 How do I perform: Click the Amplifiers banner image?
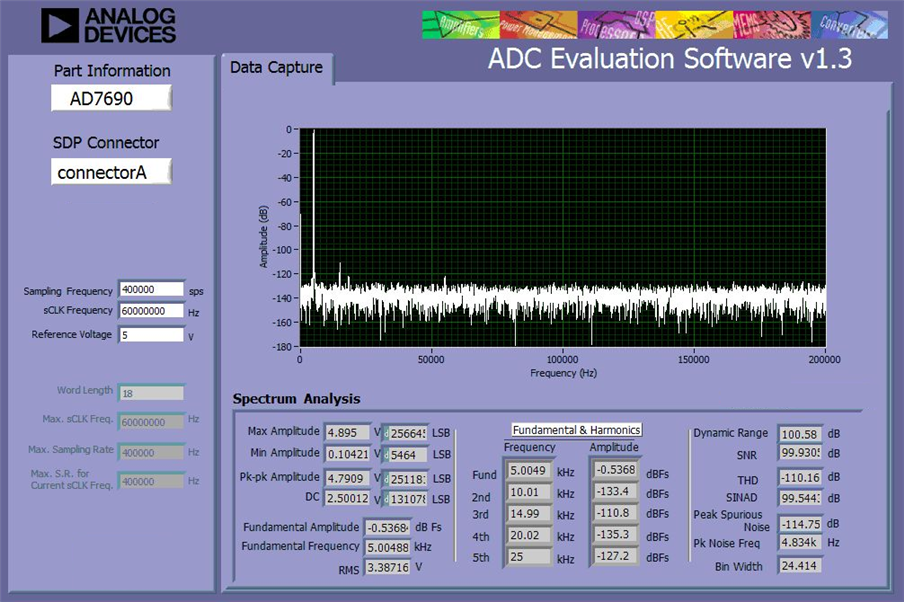[461, 25]
